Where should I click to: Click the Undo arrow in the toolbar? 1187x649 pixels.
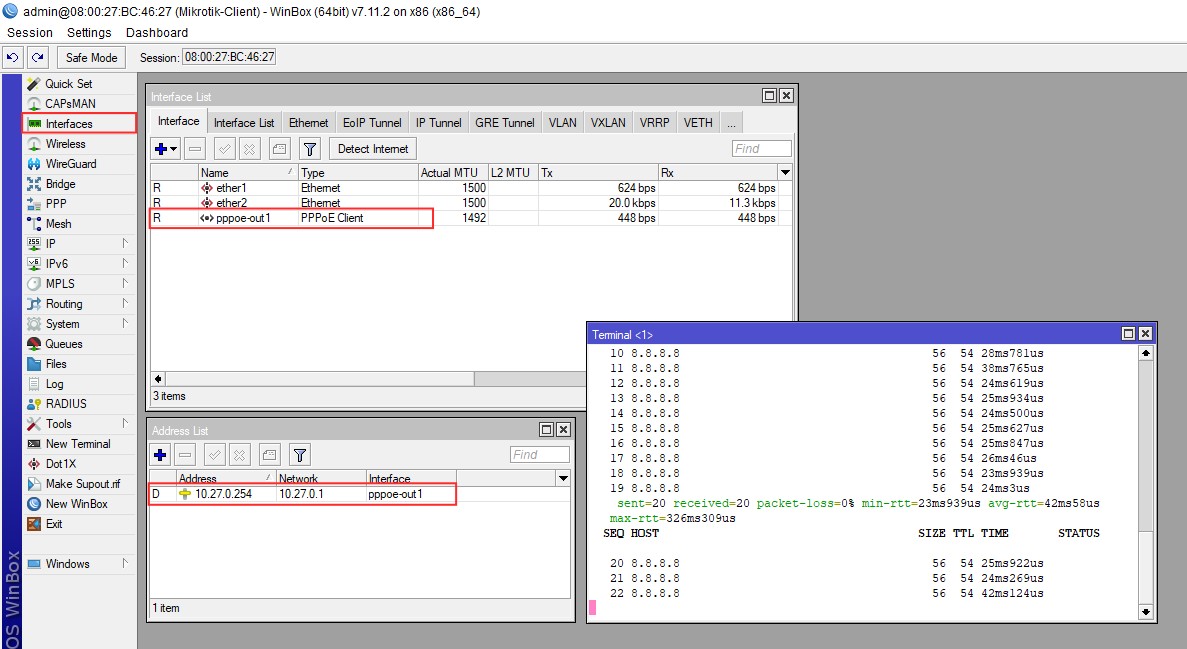(x=14, y=58)
